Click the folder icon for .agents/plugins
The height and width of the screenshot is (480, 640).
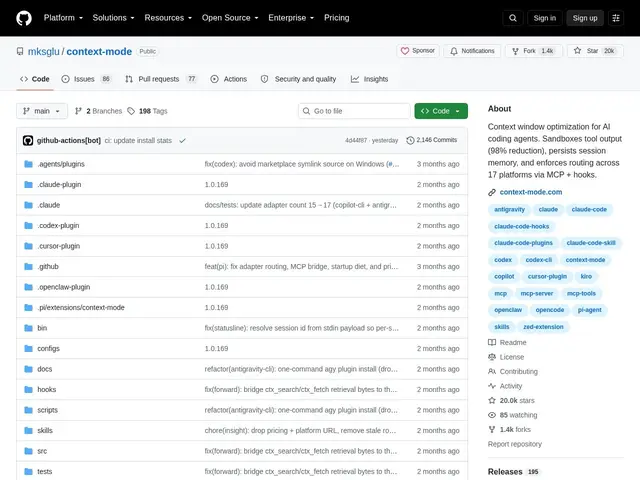[x=28, y=164]
